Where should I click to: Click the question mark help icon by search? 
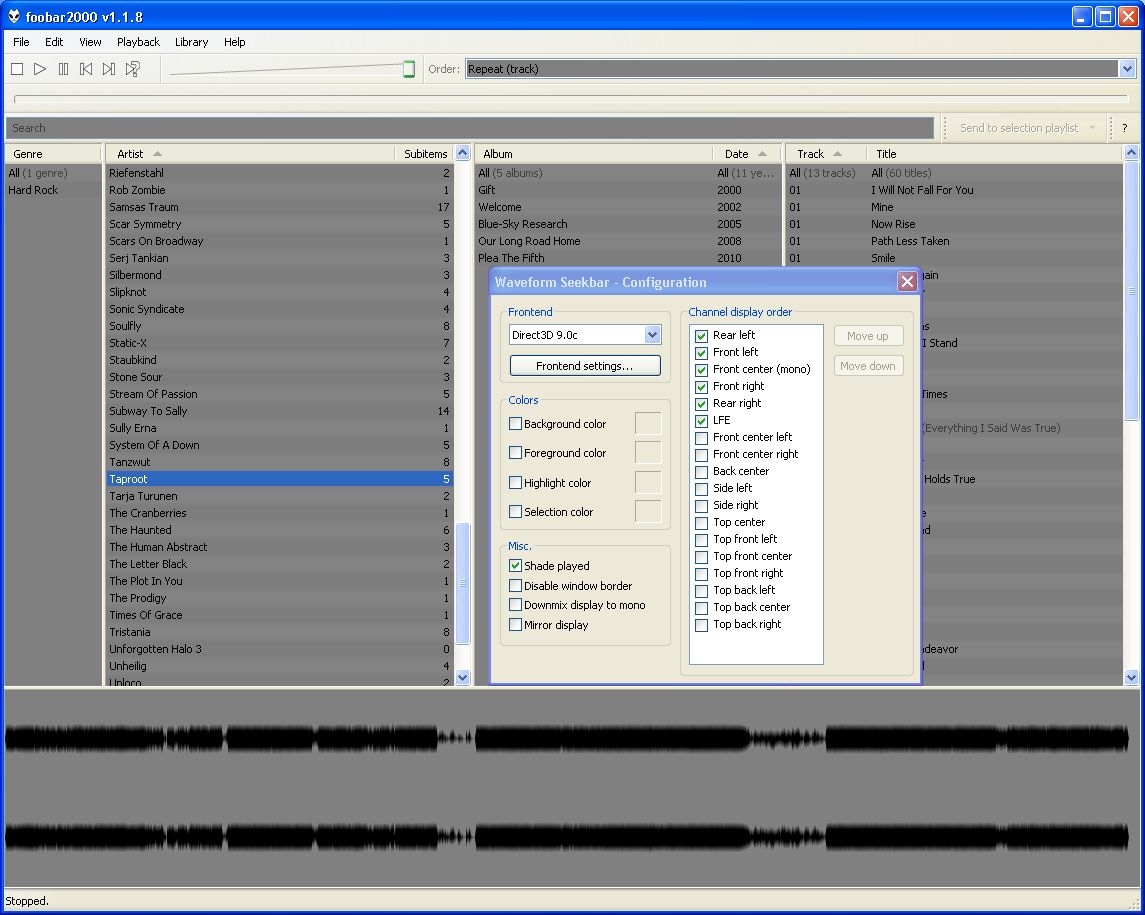(x=1125, y=128)
